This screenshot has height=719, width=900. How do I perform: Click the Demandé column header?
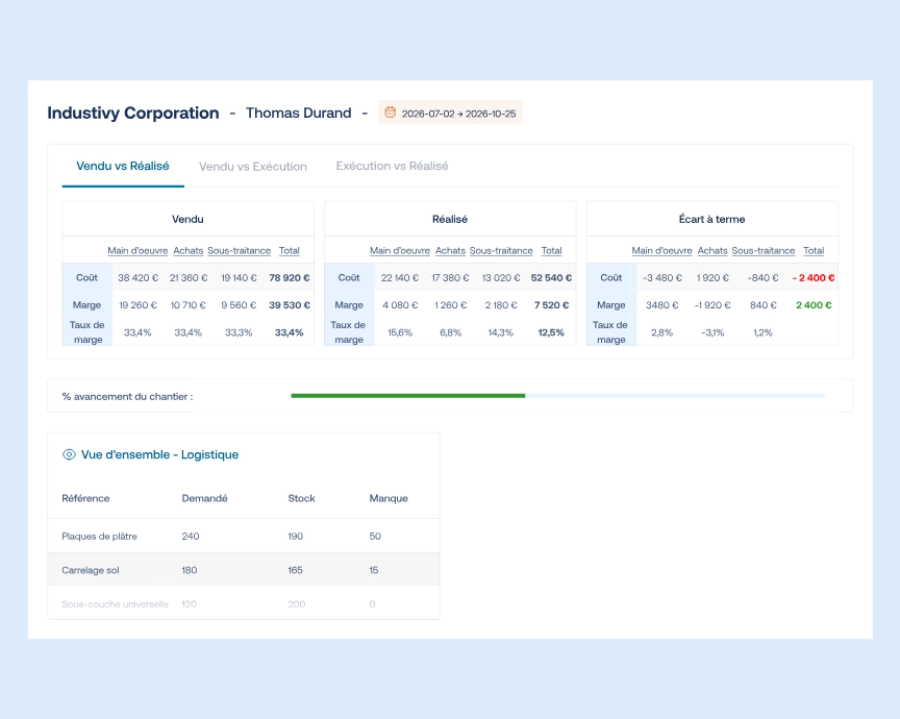click(204, 498)
